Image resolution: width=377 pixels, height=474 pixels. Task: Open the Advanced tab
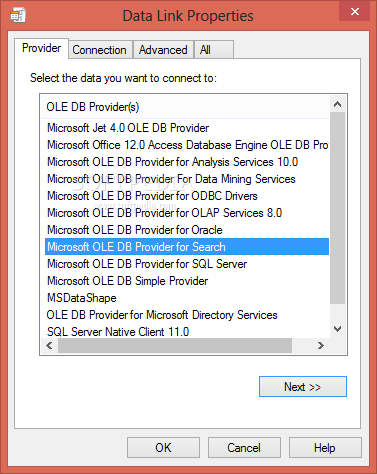163,50
